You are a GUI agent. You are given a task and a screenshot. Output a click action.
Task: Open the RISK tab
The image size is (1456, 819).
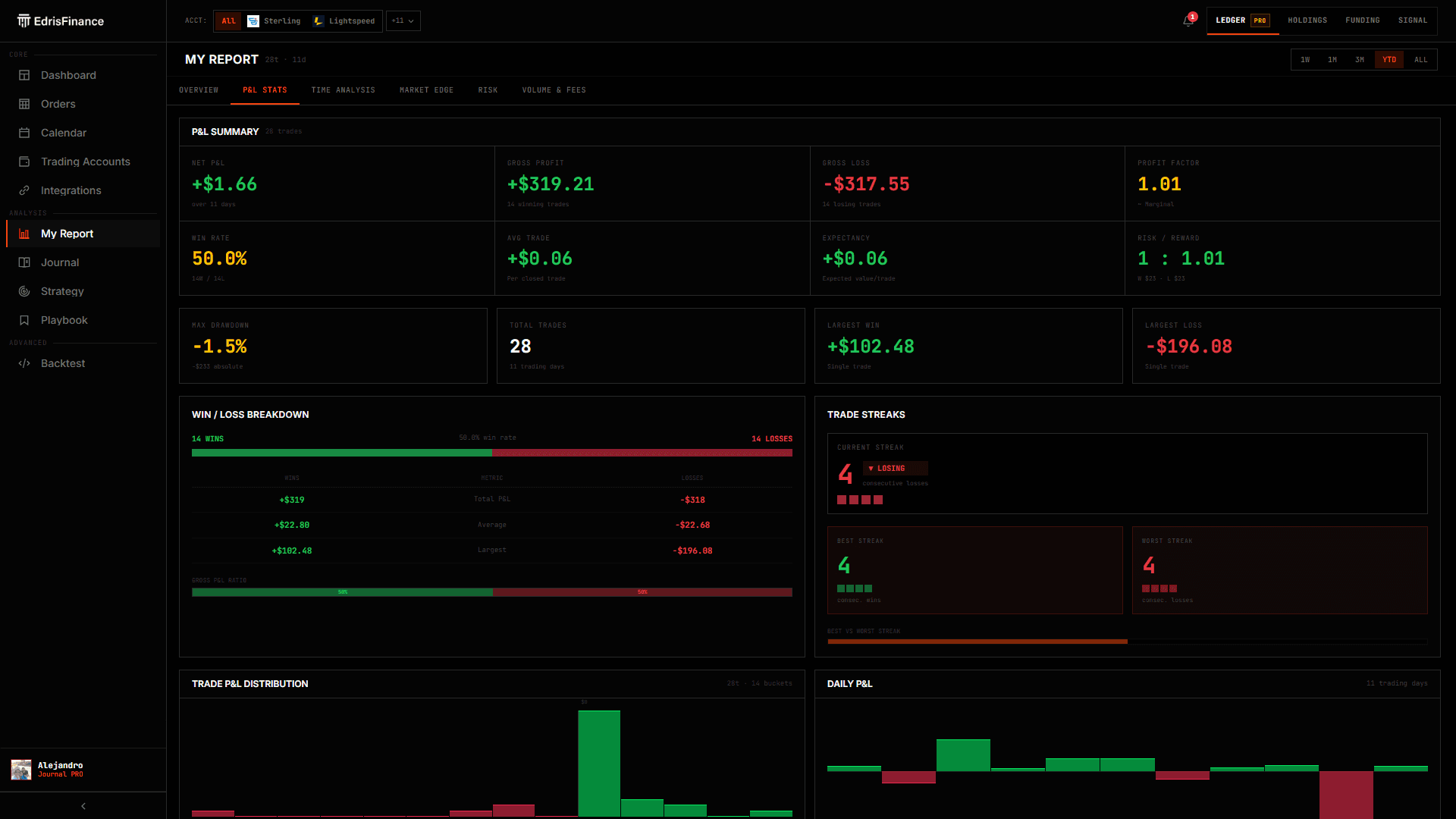pyautogui.click(x=488, y=90)
